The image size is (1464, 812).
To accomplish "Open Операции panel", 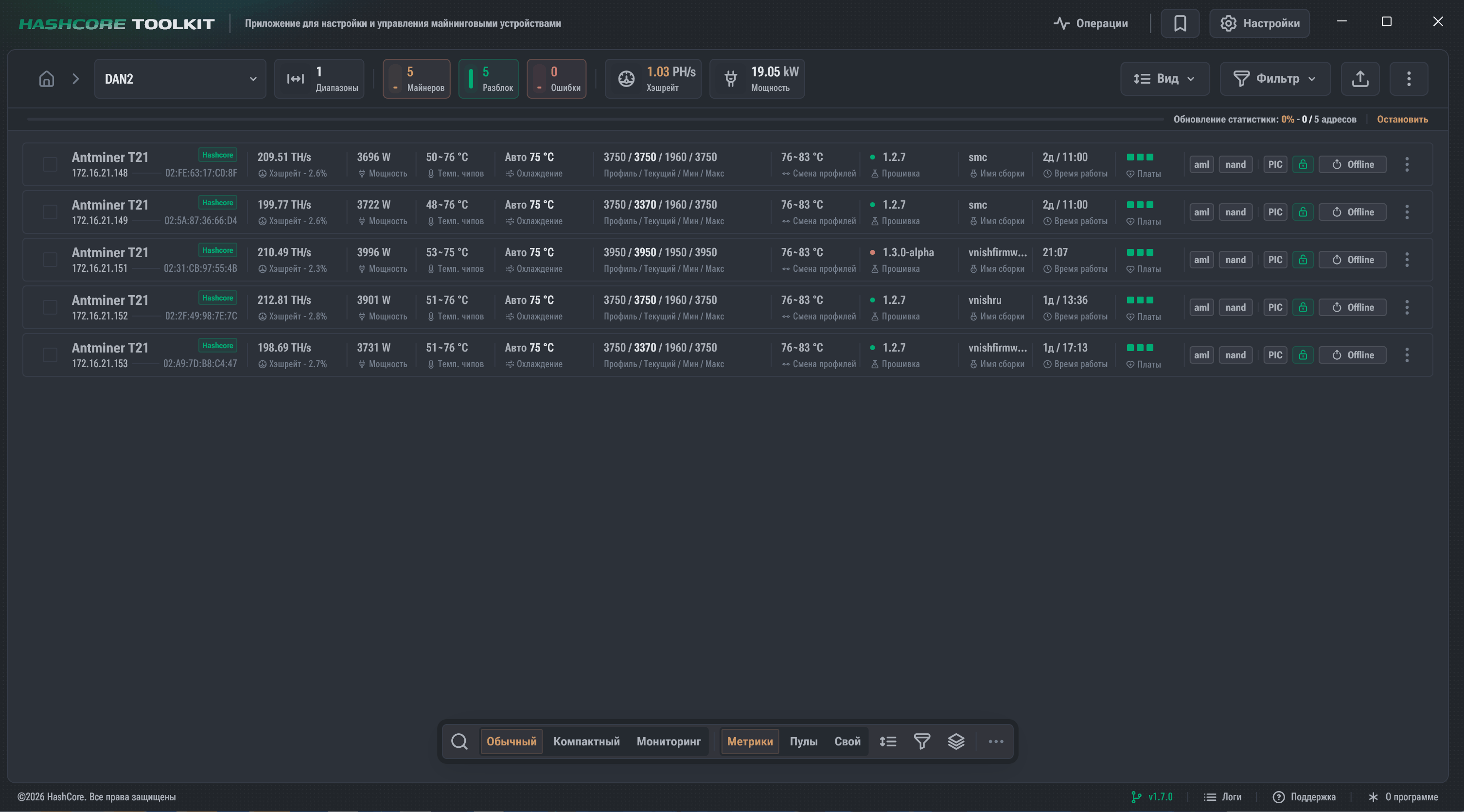I will [1091, 23].
